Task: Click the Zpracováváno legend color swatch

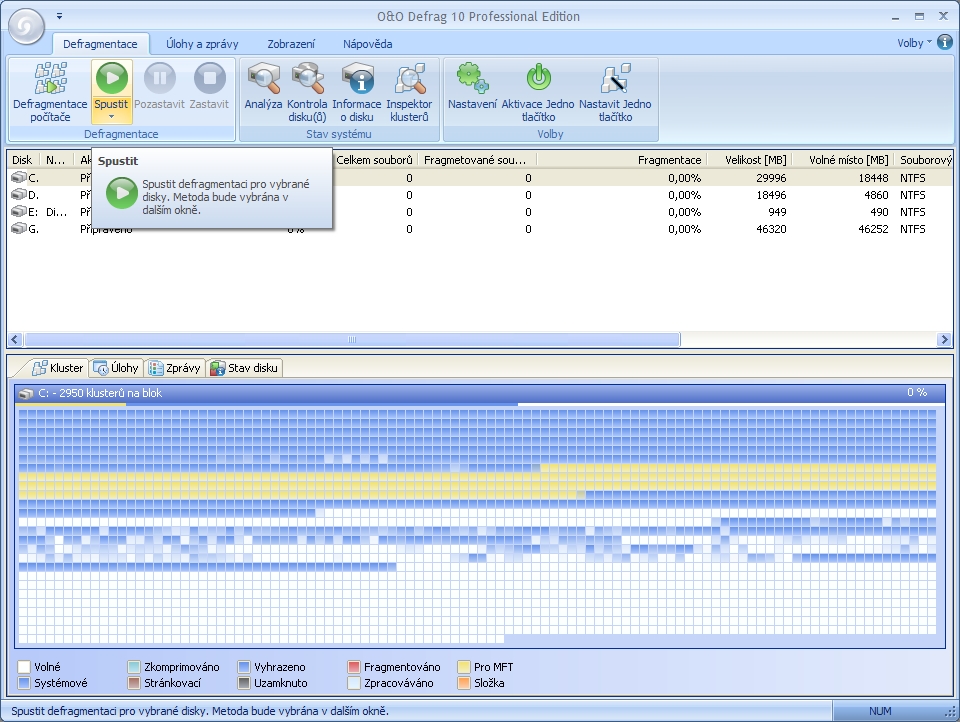Action: click(x=354, y=683)
